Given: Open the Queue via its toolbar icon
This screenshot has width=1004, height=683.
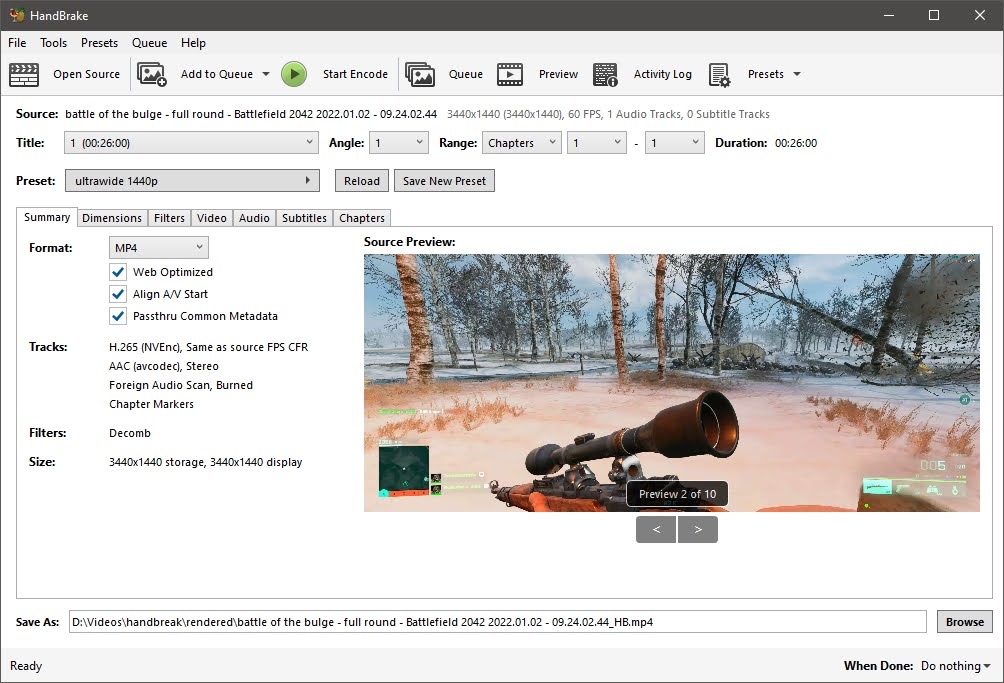Looking at the screenshot, I should point(420,74).
